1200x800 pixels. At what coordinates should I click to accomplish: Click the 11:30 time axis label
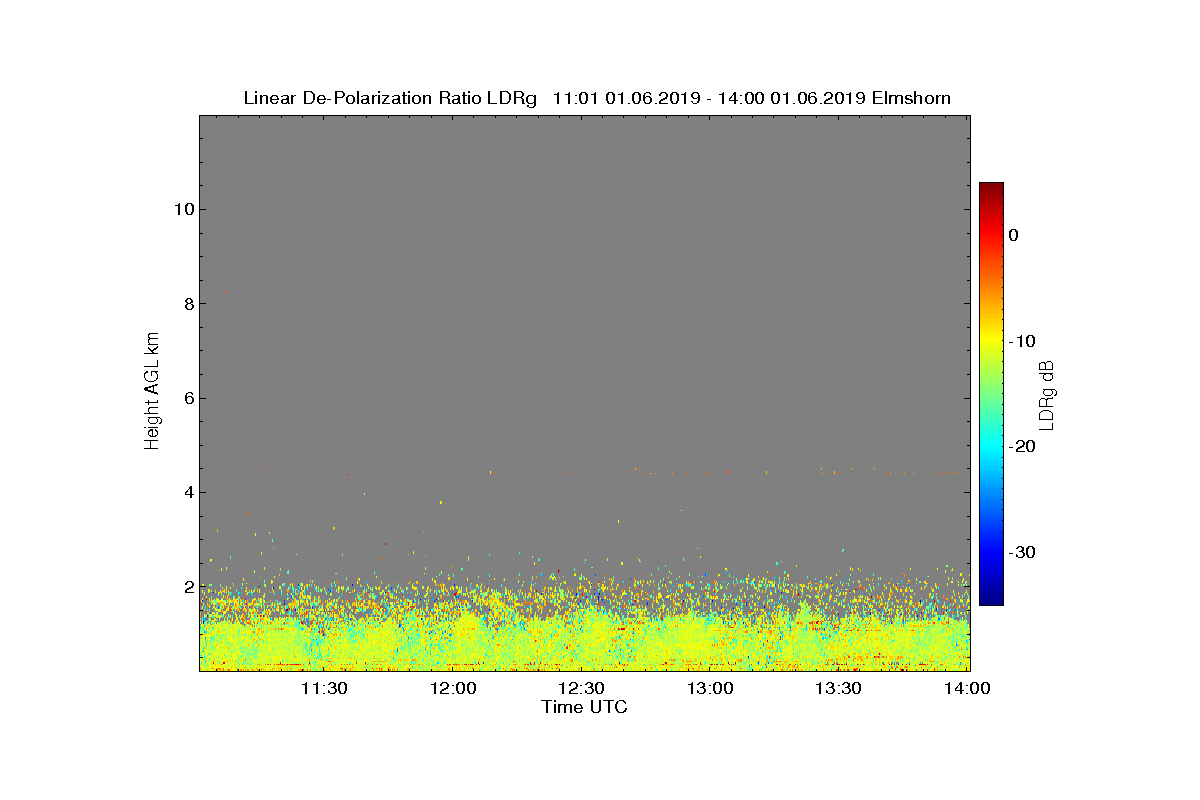click(x=324, y=688)
